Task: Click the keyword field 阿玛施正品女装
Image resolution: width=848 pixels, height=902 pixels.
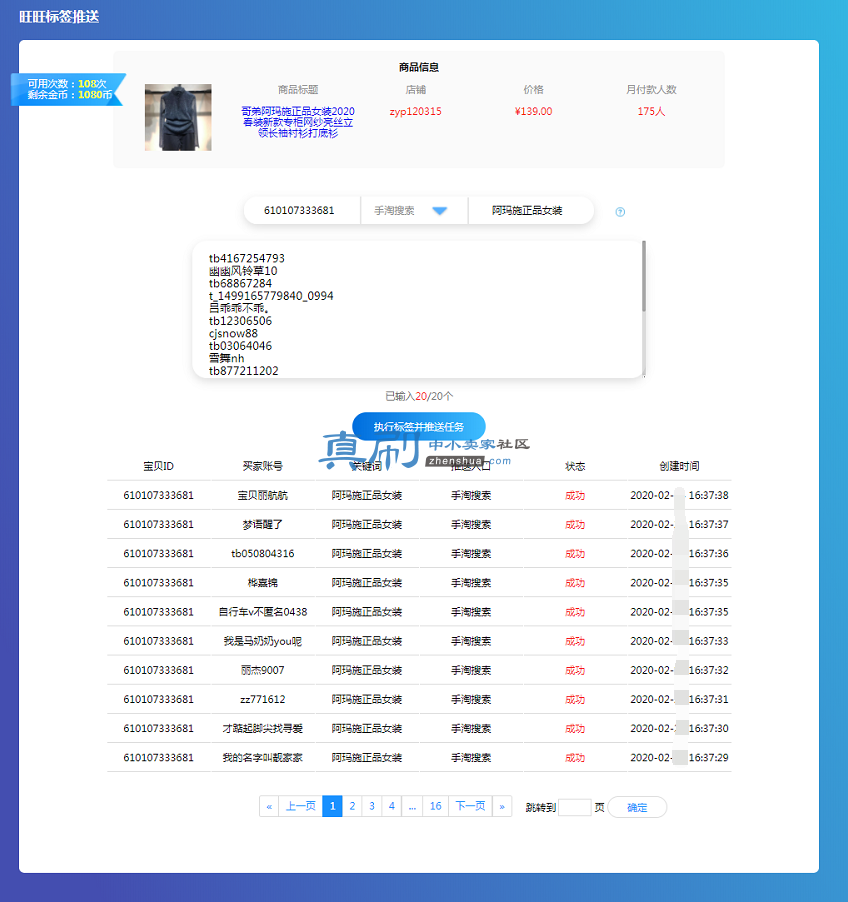Action: (527, 211)
